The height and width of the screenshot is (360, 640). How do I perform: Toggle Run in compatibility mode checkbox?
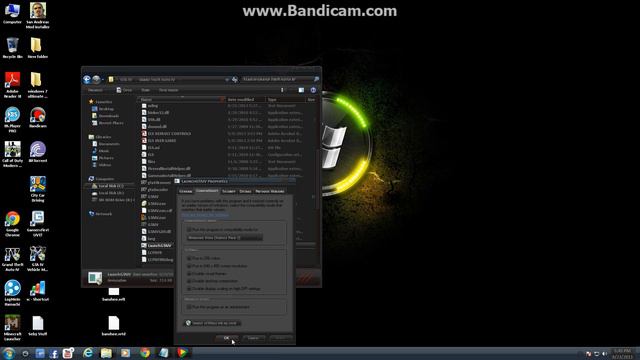(189, 230)
